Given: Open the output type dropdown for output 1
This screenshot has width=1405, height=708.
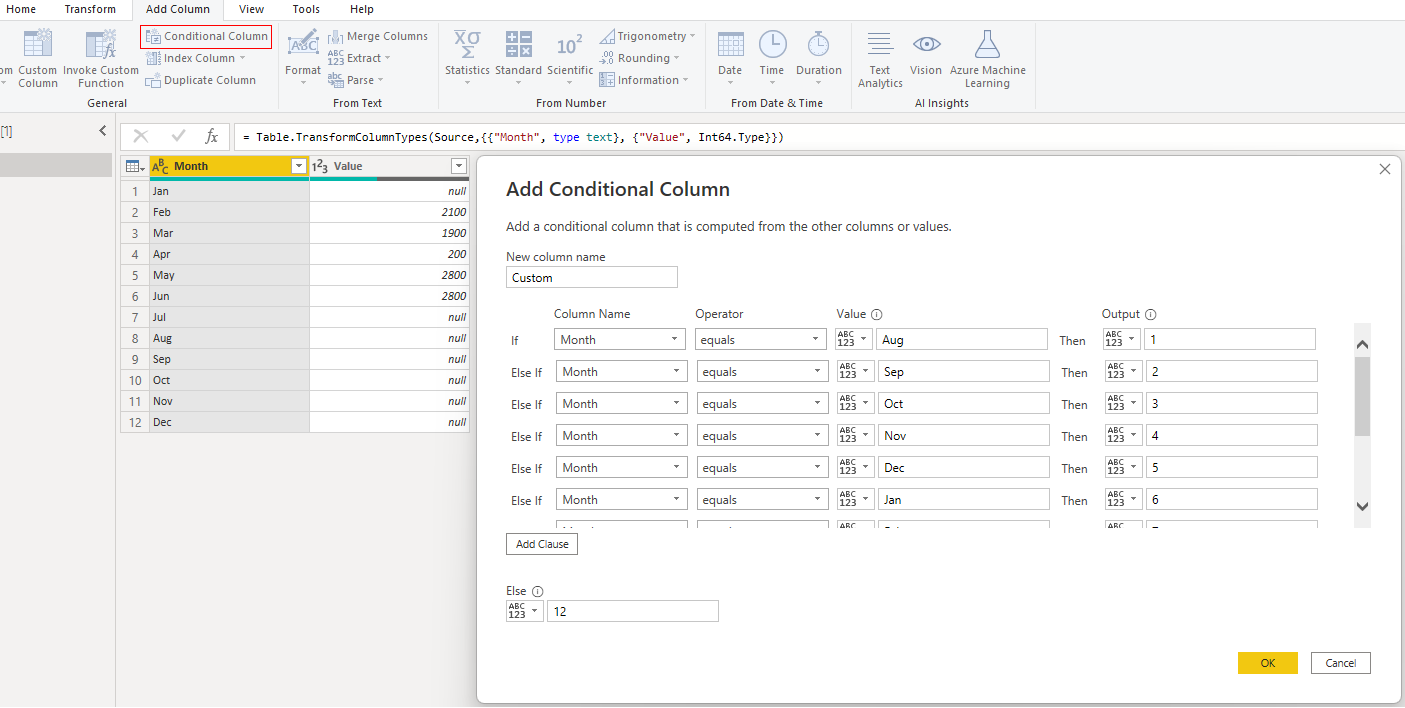Looking at the screenshot, I should click(1121, 340).
